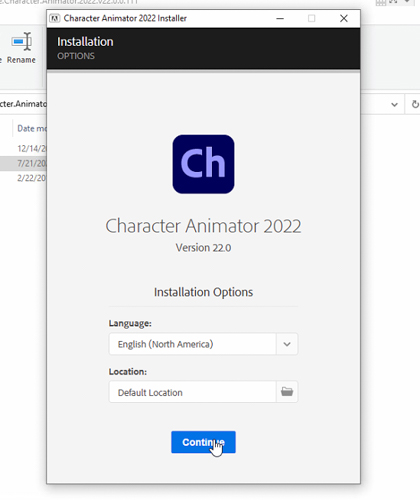
Task: Click the Installation Options heading
Action: [x=203, y=292]
